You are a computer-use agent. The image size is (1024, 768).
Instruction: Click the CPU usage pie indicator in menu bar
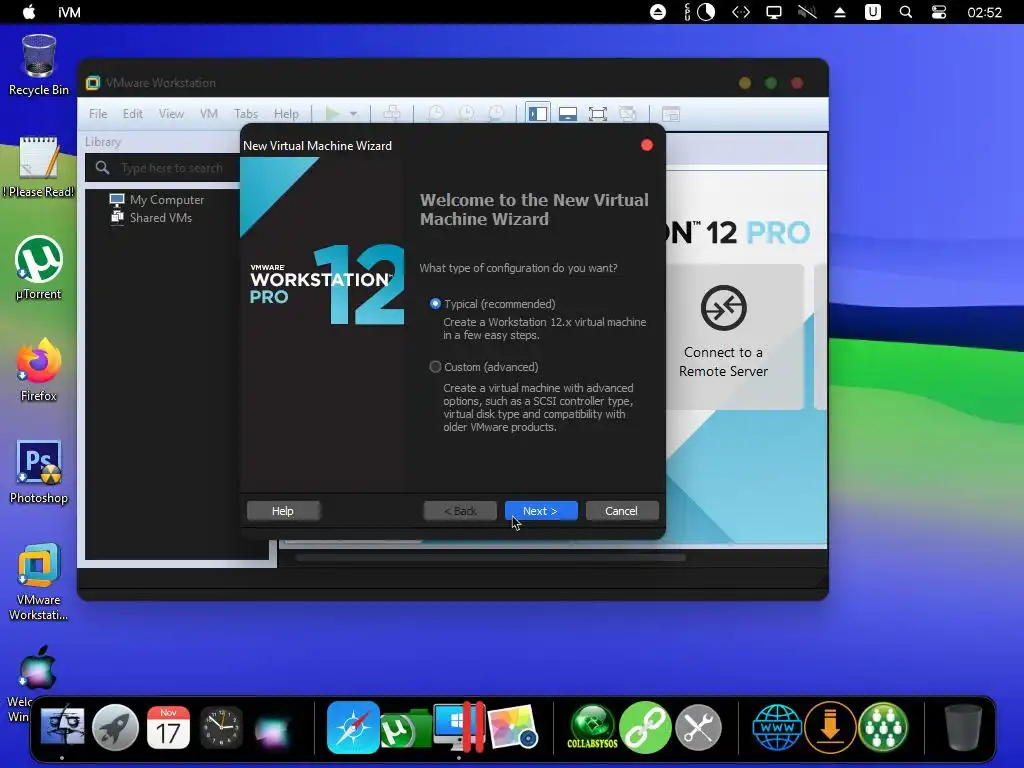coord(706,12)
